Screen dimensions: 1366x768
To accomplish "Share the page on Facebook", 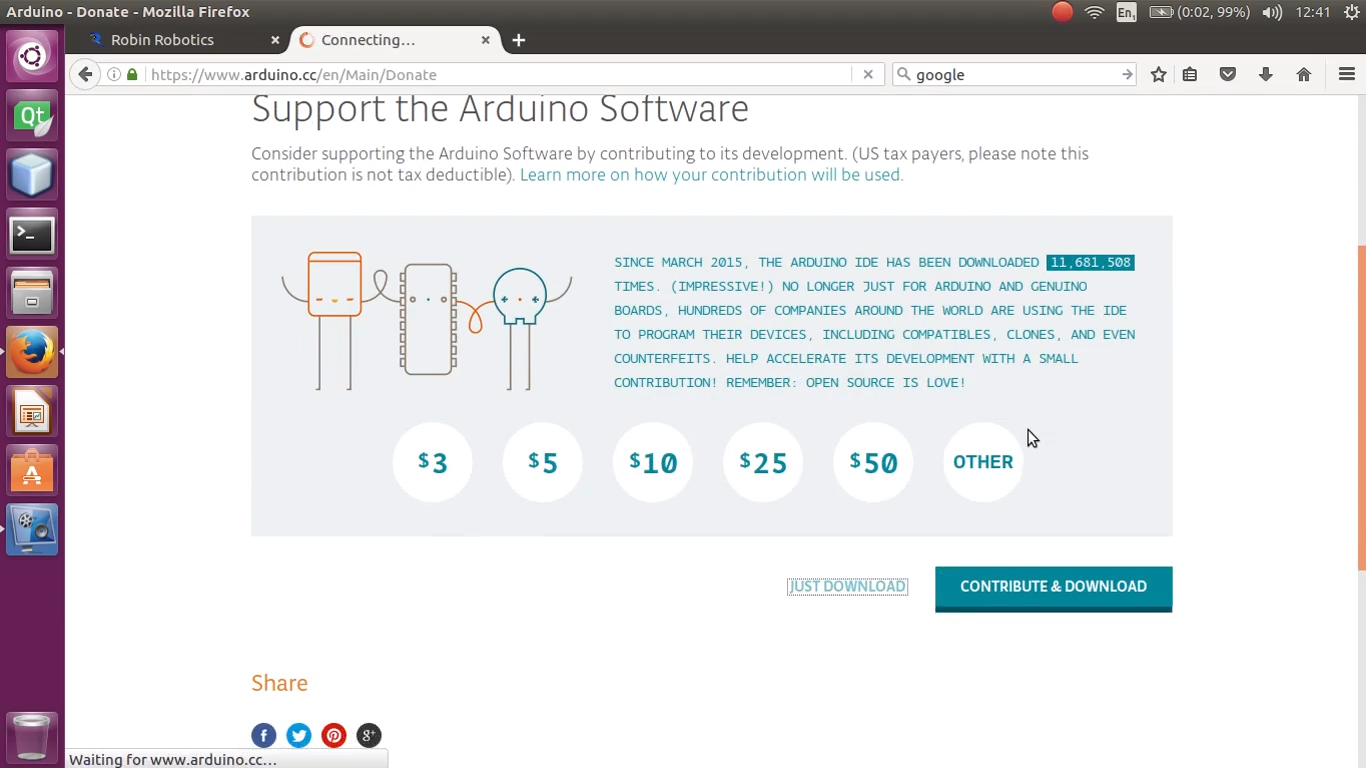I will (x=263, y=735).
